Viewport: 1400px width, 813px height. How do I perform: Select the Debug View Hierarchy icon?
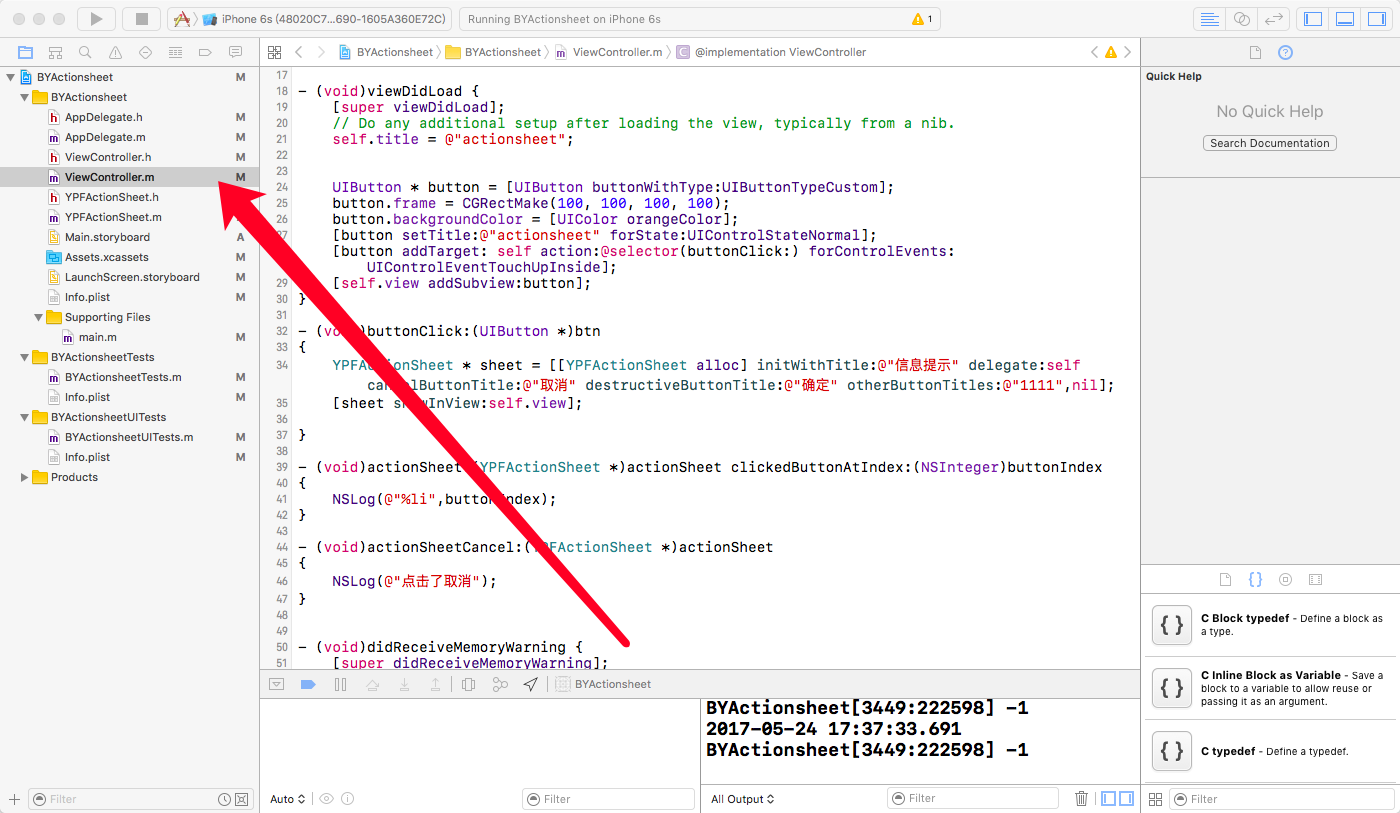click(x=469, y=684)
